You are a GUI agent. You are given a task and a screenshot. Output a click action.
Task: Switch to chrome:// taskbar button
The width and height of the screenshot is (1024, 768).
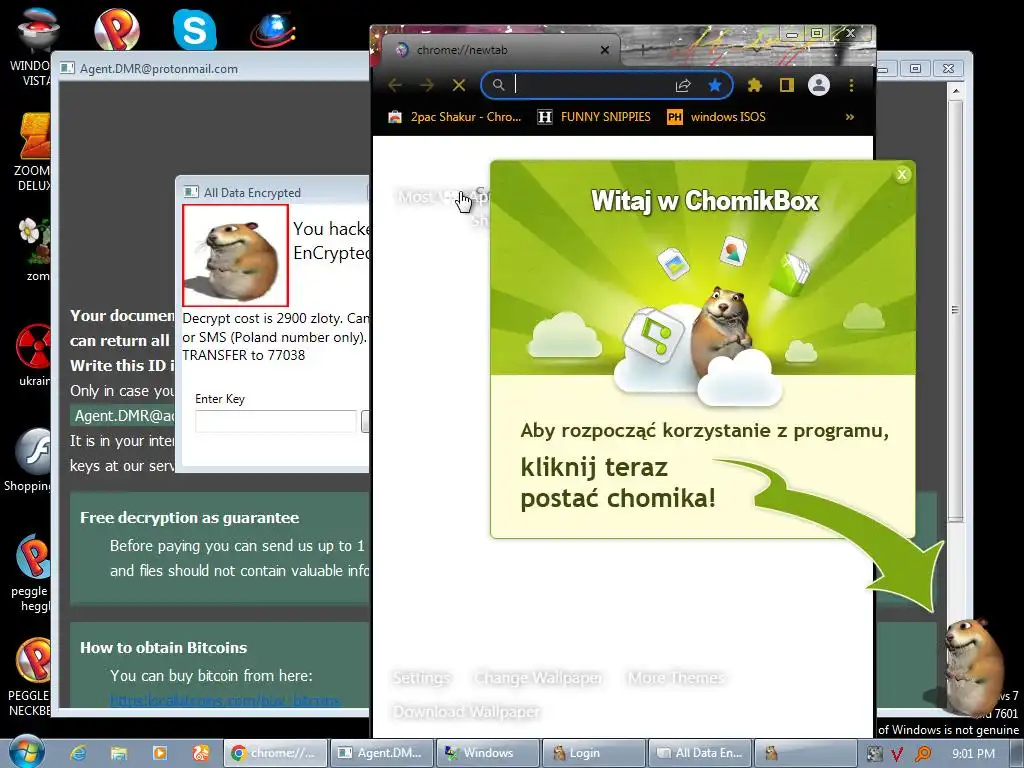[x=275, y=753]
